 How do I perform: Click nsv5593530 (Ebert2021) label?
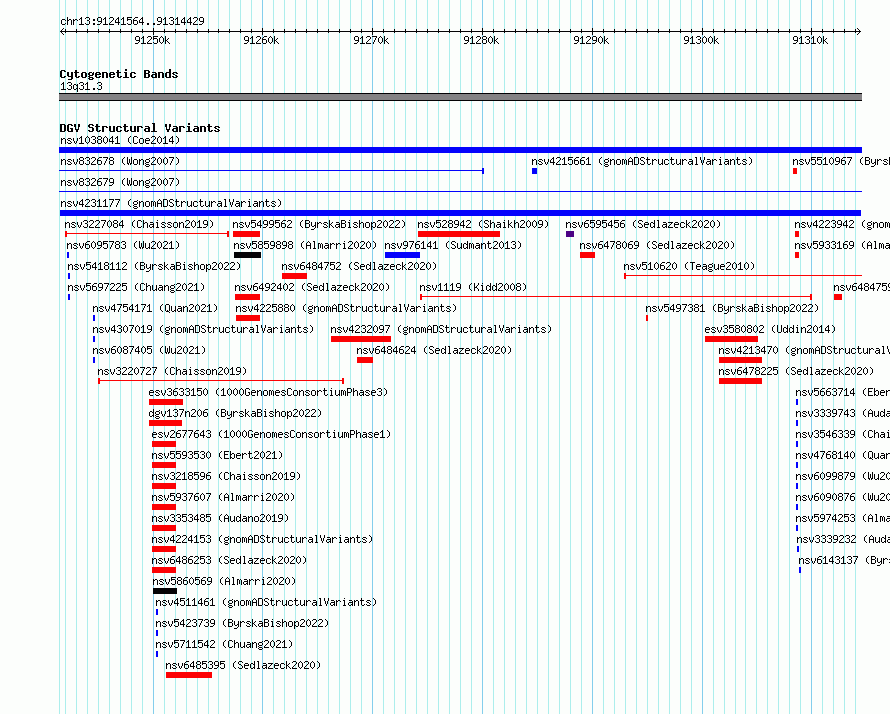point(217,455)
